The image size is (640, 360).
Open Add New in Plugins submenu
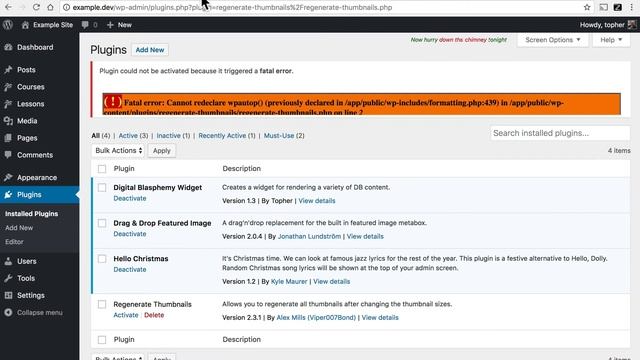(19, 228)
